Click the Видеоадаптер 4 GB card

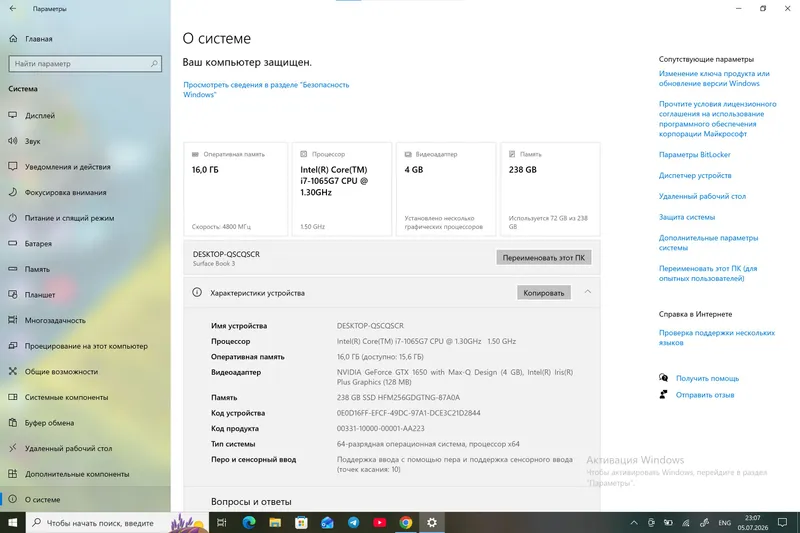click(x=446, y=189)
